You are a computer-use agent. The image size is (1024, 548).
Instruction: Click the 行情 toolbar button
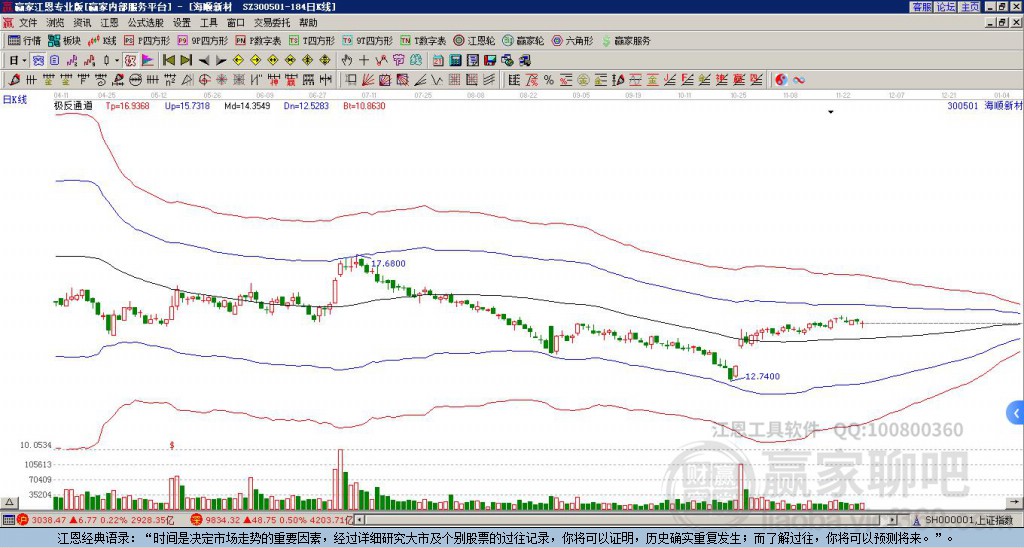pos(25,40)
